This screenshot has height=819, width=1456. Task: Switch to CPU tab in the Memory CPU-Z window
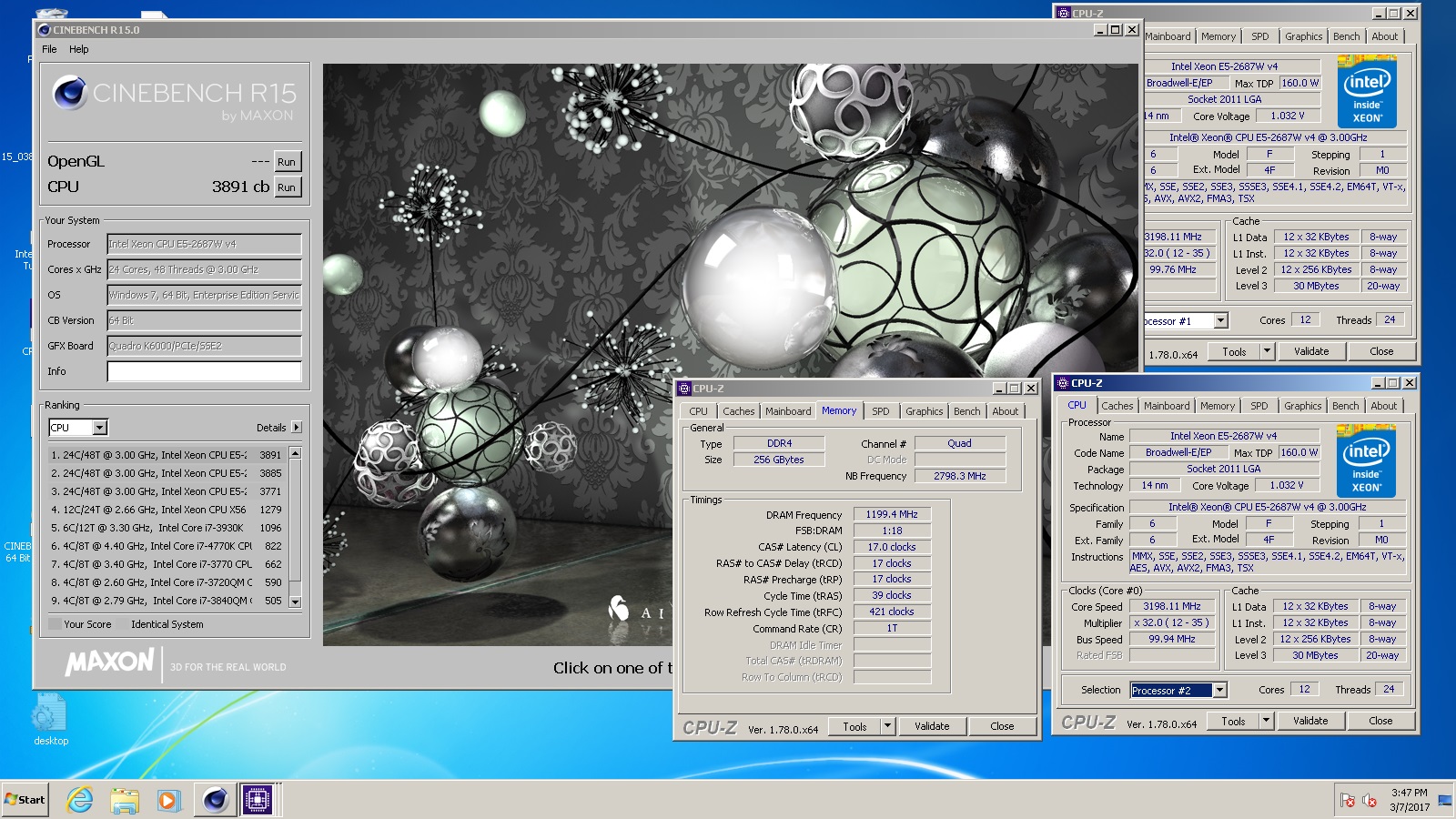[698, 411]
